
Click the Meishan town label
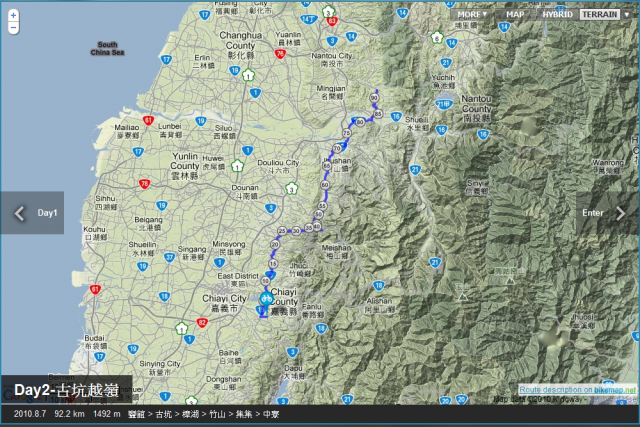336,252
